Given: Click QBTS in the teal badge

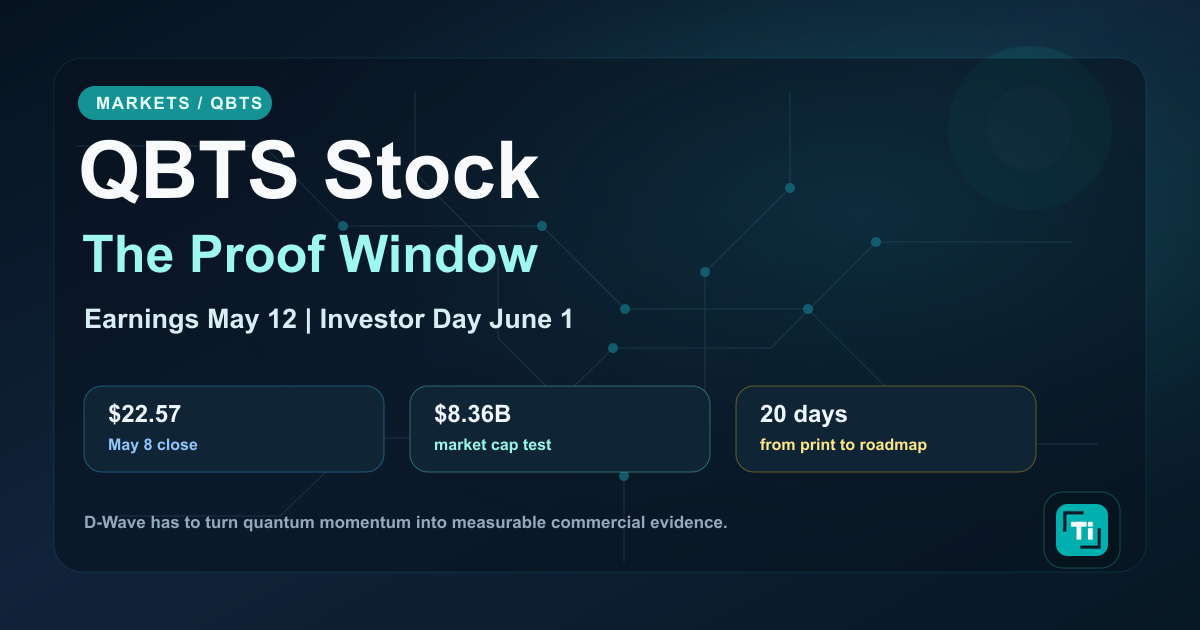Looking at the screenshot, I should tap(236, 103).
